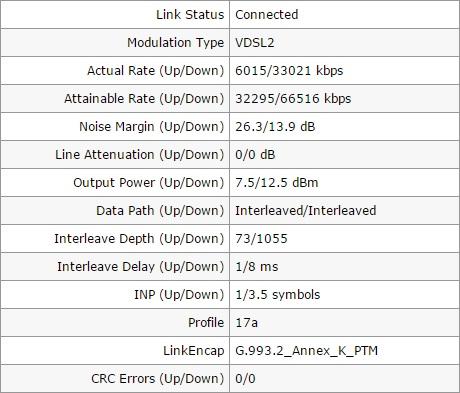Select the 32295/66516 kbps value
Viewport: 460px width, 393px height.
(x=293, y=99)
